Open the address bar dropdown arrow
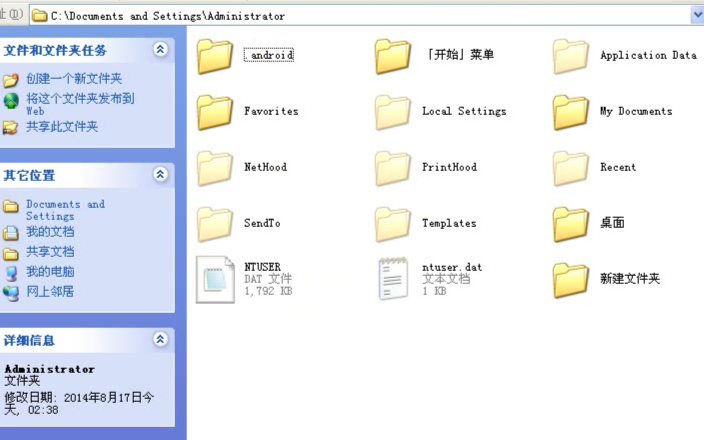This screenshot has width=704, height=440. pyautogui.click(x=697, y=15)
